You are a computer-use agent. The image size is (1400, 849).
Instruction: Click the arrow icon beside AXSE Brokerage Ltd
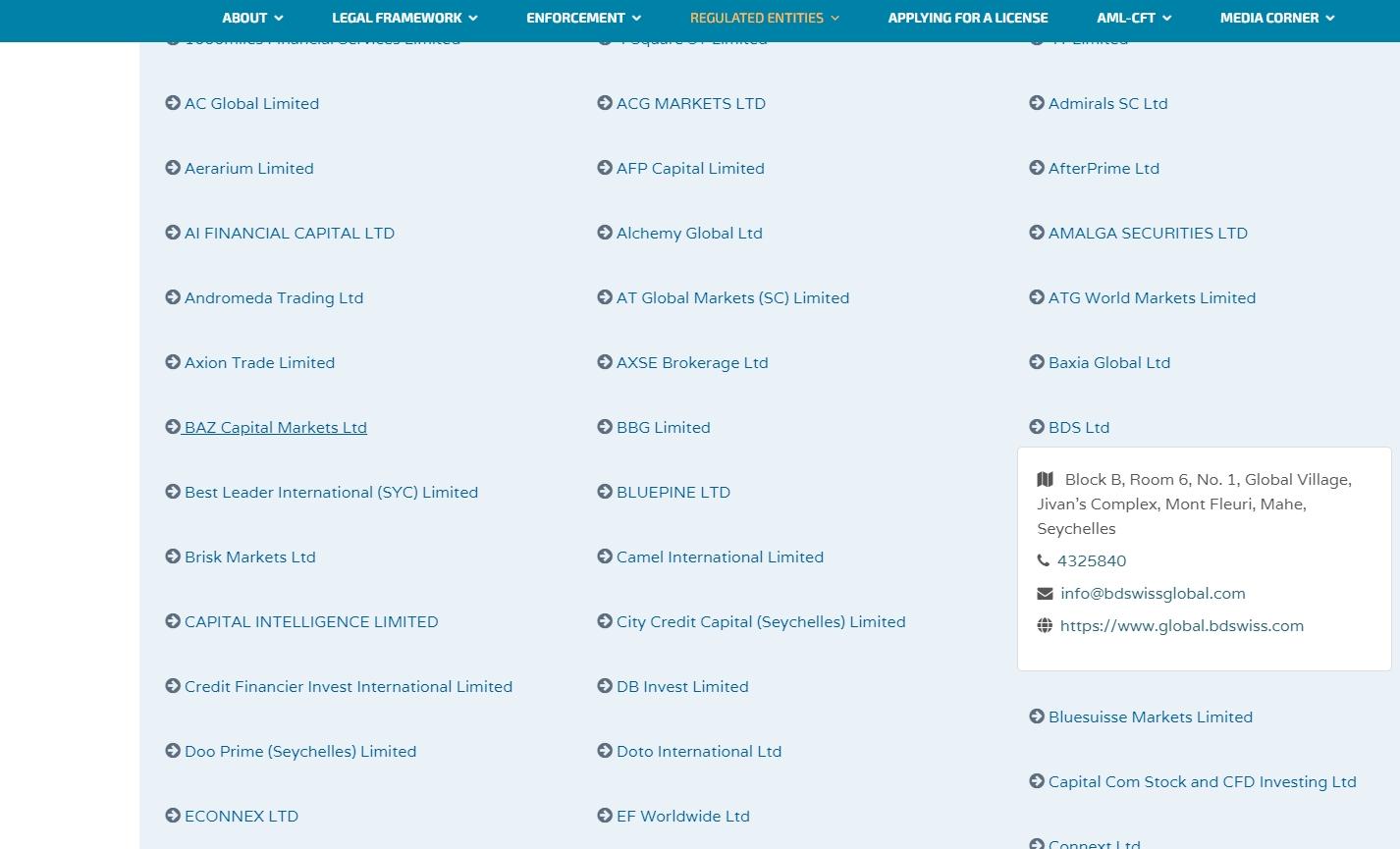coord(605,362)
